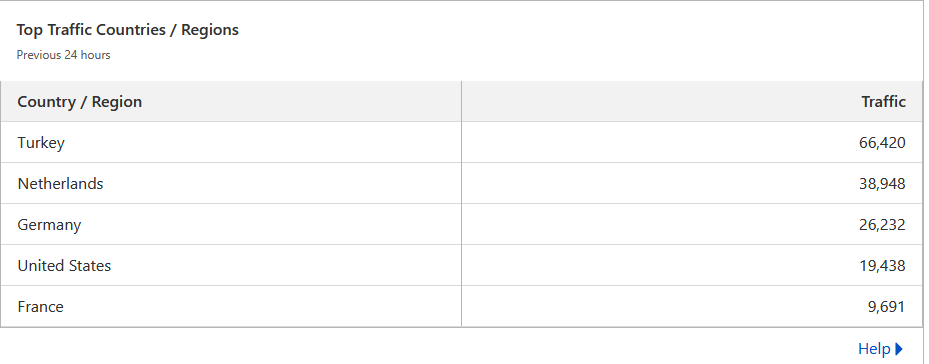Click Netherlands traffic value 38,948
929x364 pixels.
coord(882,184)
